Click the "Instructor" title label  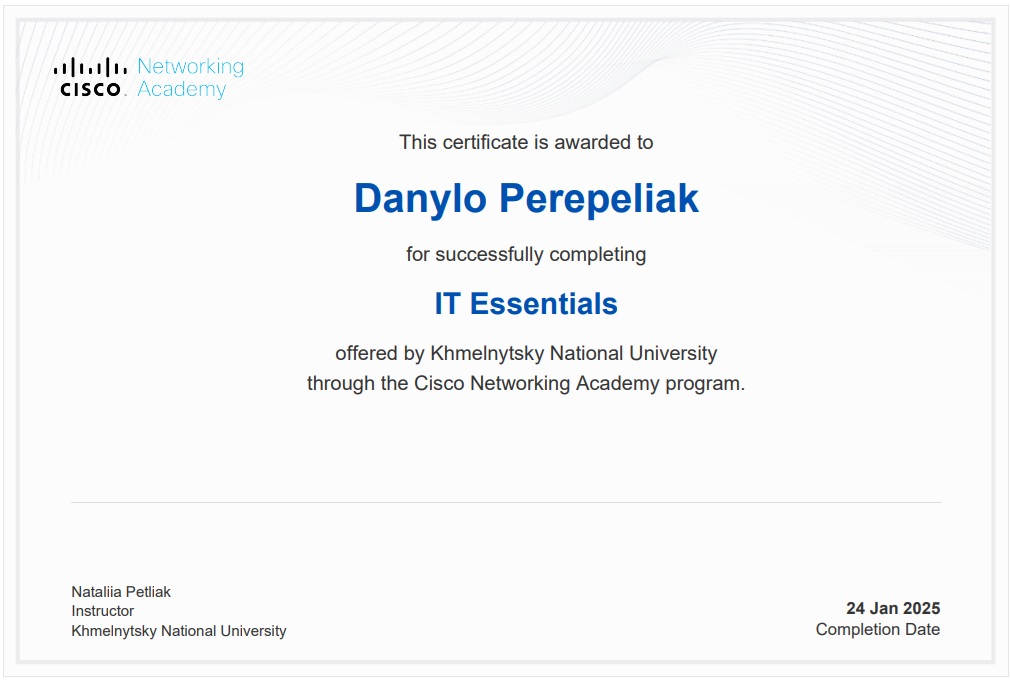click(x=102, y=611)
